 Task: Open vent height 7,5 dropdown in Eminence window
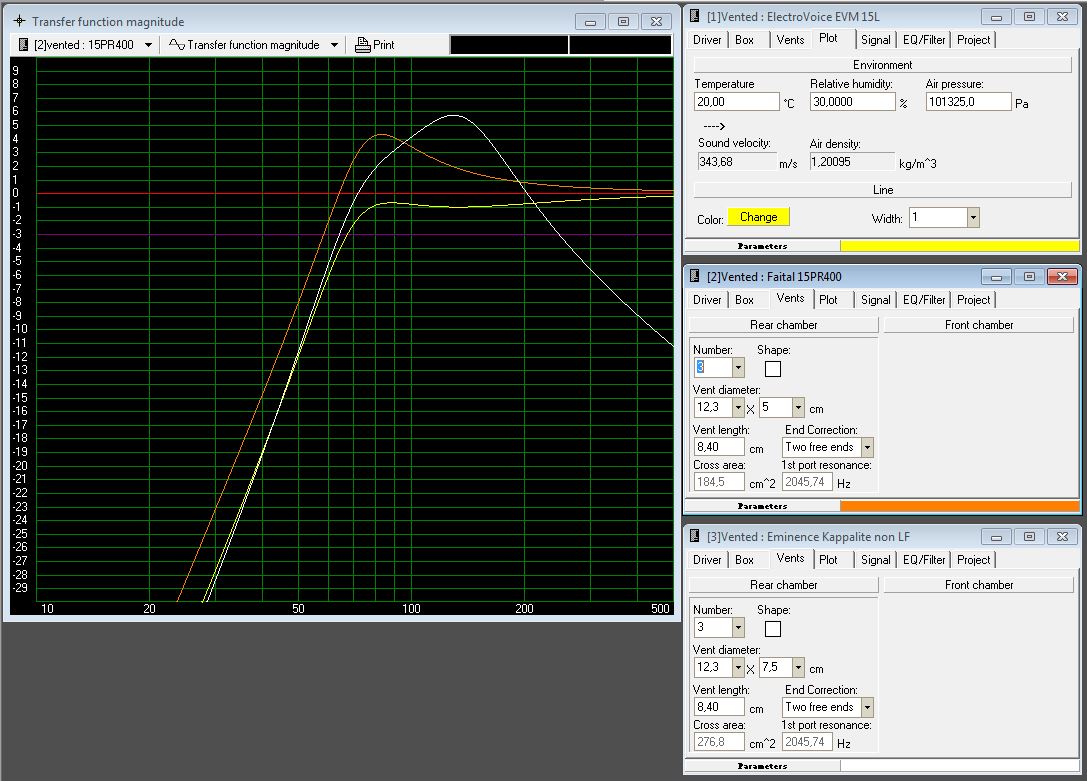(799, 667)
